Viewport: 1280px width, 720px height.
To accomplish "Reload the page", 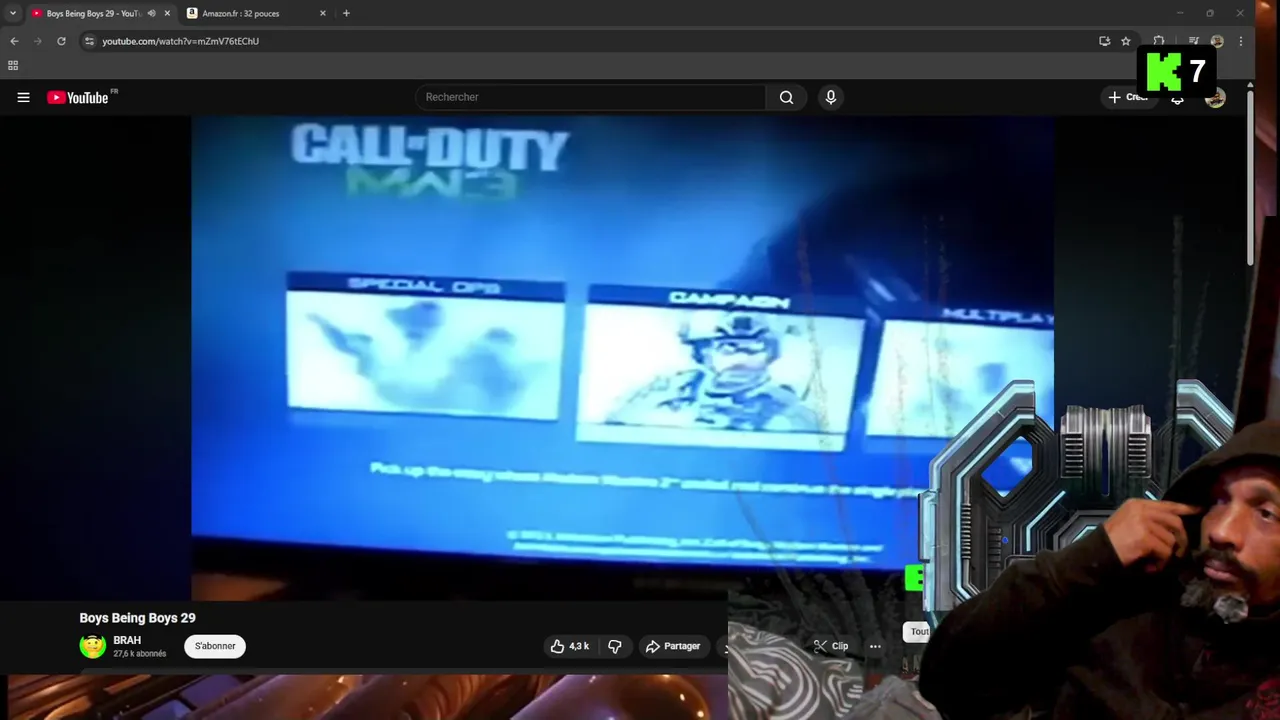I will coord(61,41).
